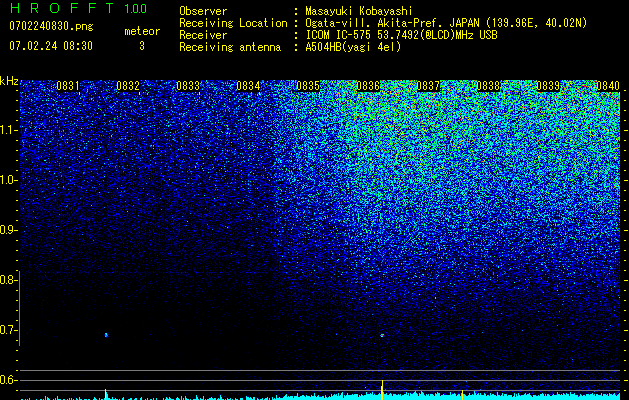Viewport: 629px width, 400px height.
Task: Click the 1.1 kHz axis label
Action: click(x=9, y=130)
